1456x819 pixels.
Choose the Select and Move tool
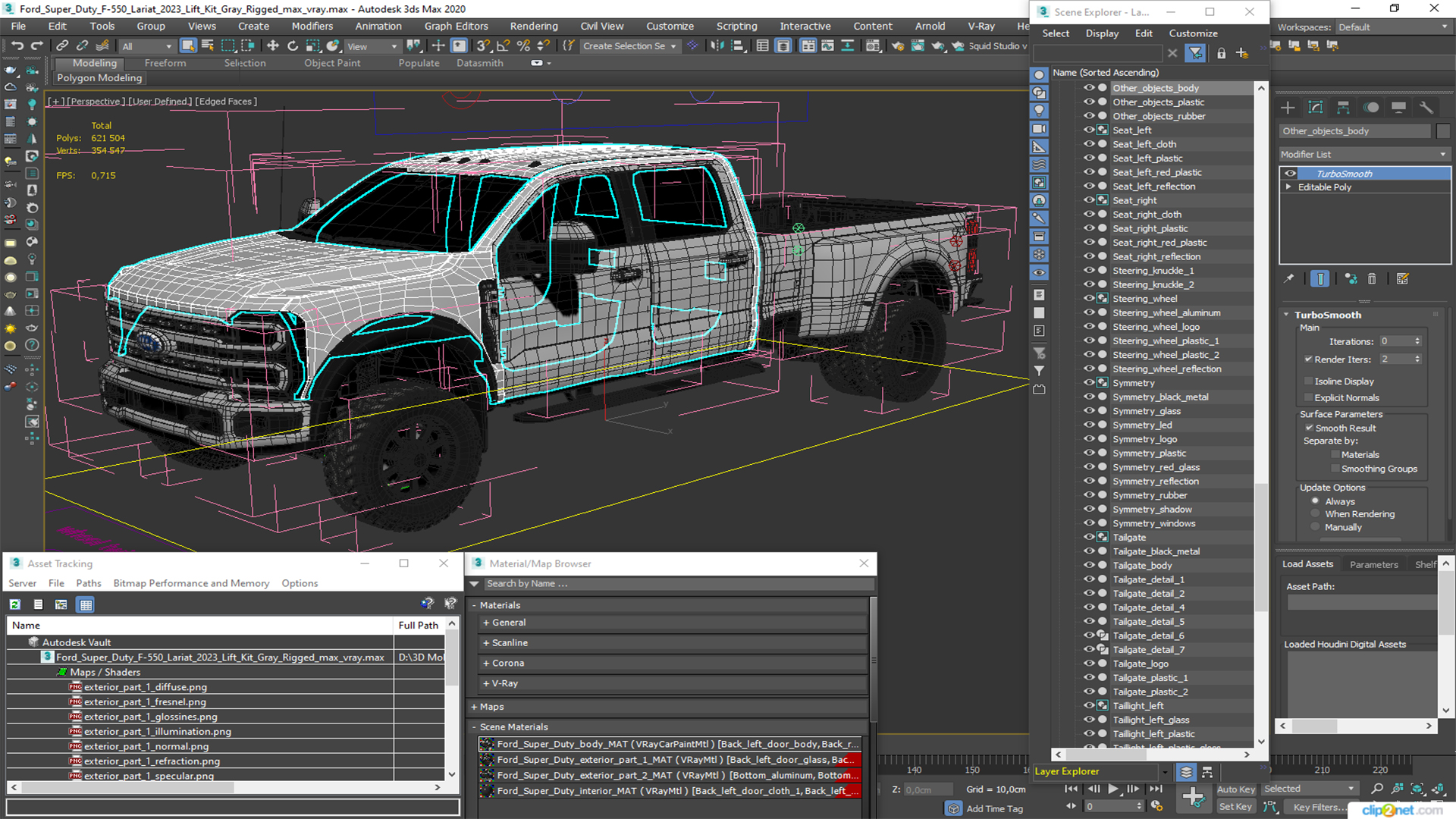pyautogui.click(x=273, y=46)
